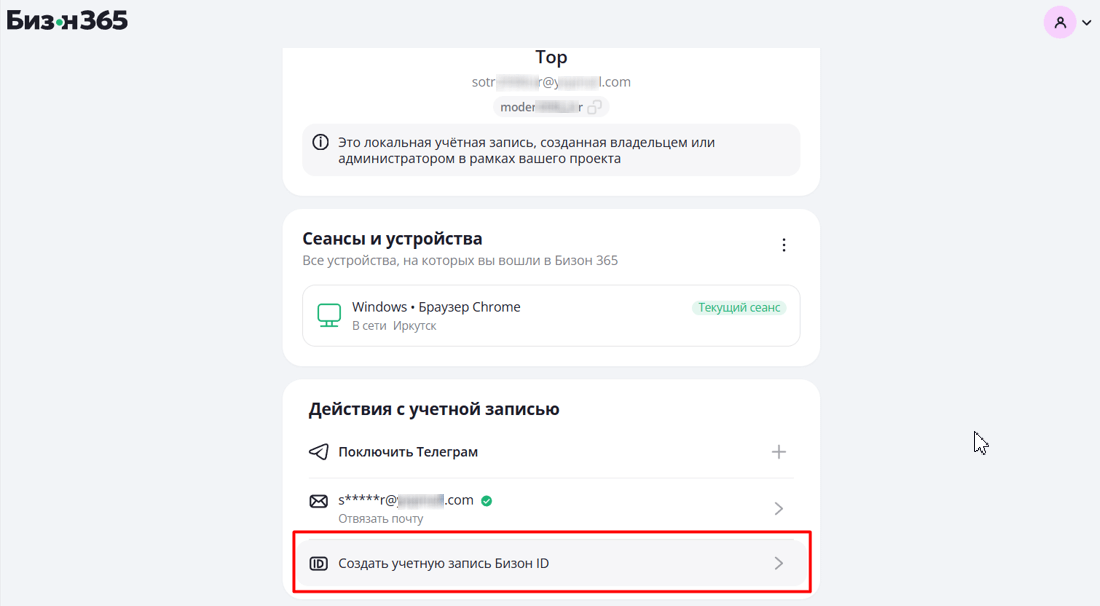This screenshot has height=606, width=1100.
Task: Click the green verified checkmark by email
Action: [x=487, y=501]
